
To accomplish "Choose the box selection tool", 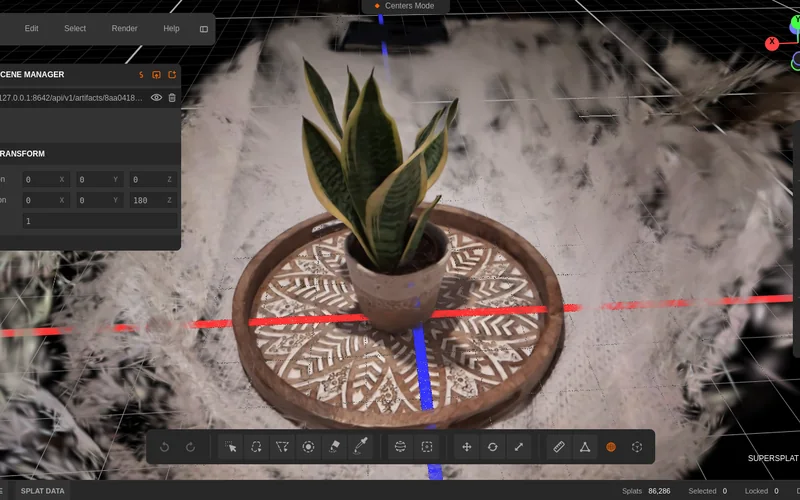I will pos(427,447).
